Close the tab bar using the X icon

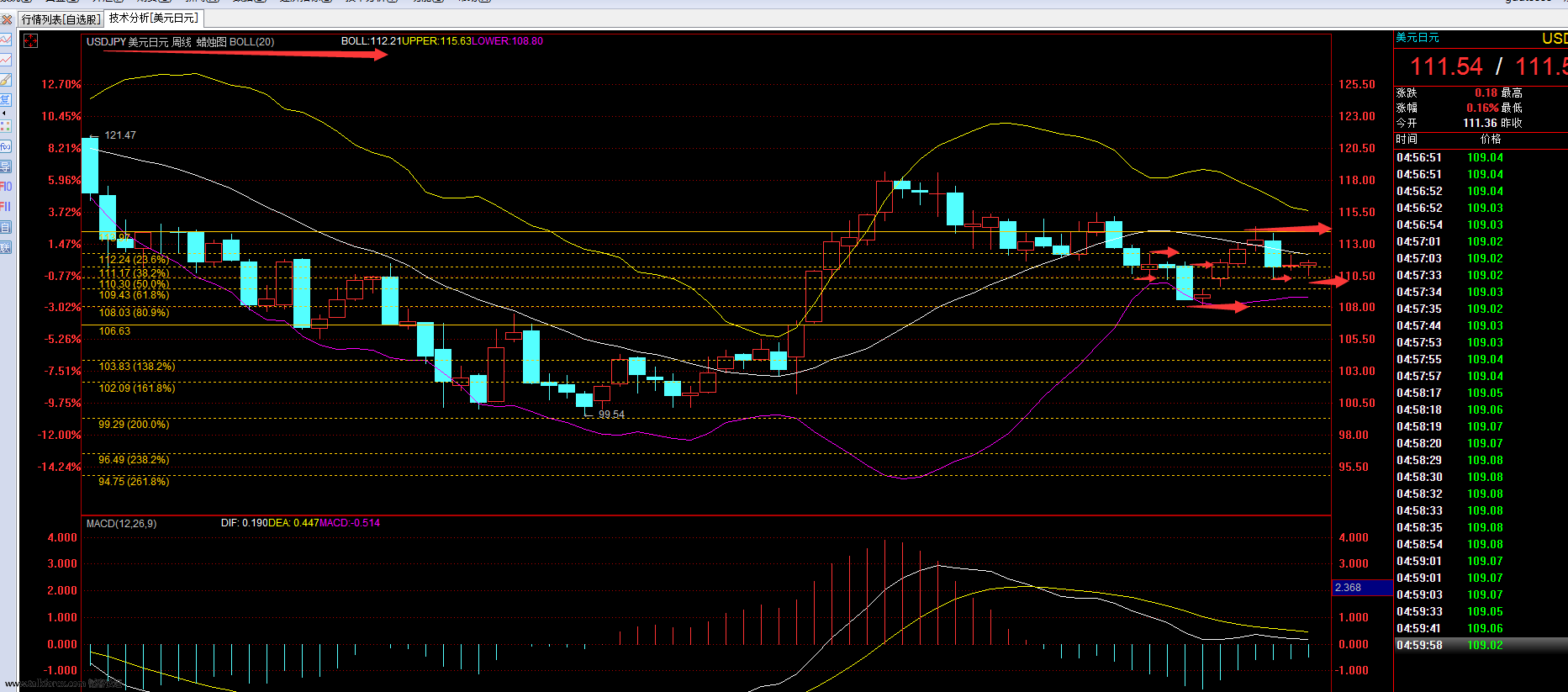point(7,18)
